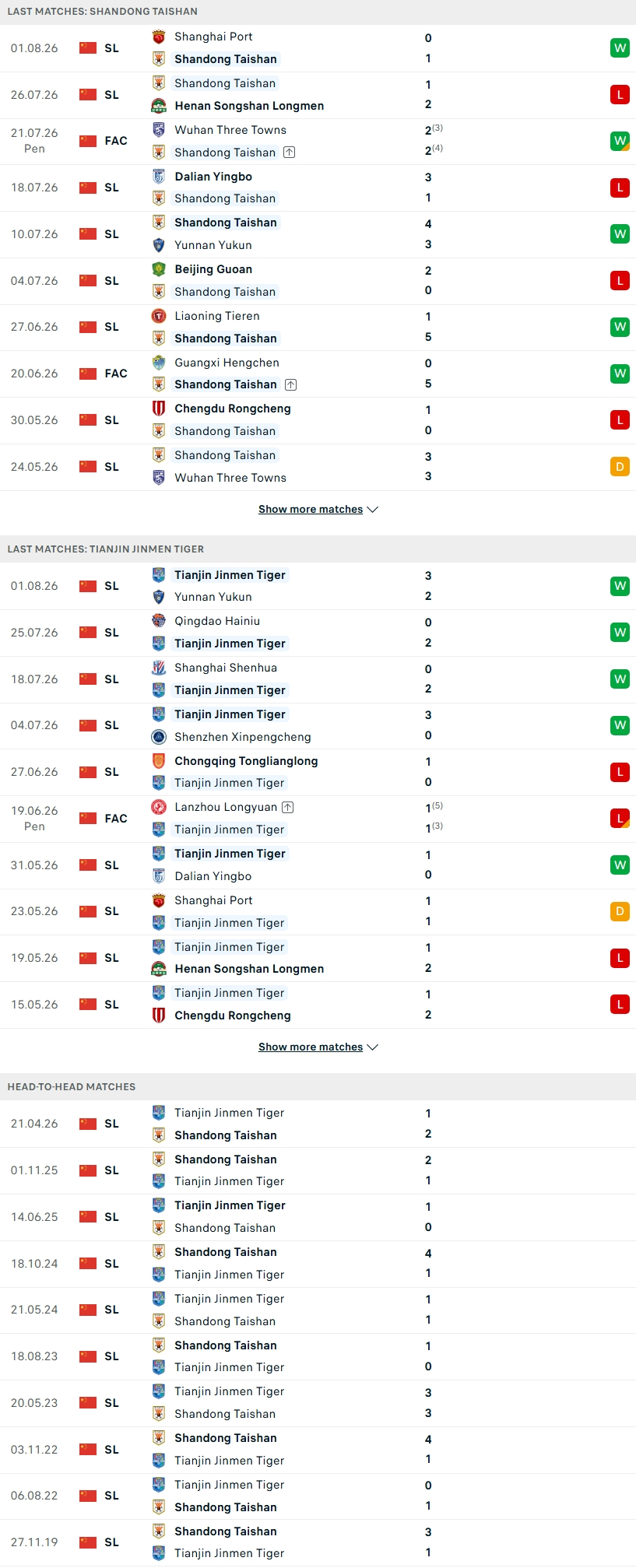Image resolution: width=636 pixels, height=1568 pixels.
Task: Click the date 06.08.22 in head-to-head list
Action: click(34, 1496)
